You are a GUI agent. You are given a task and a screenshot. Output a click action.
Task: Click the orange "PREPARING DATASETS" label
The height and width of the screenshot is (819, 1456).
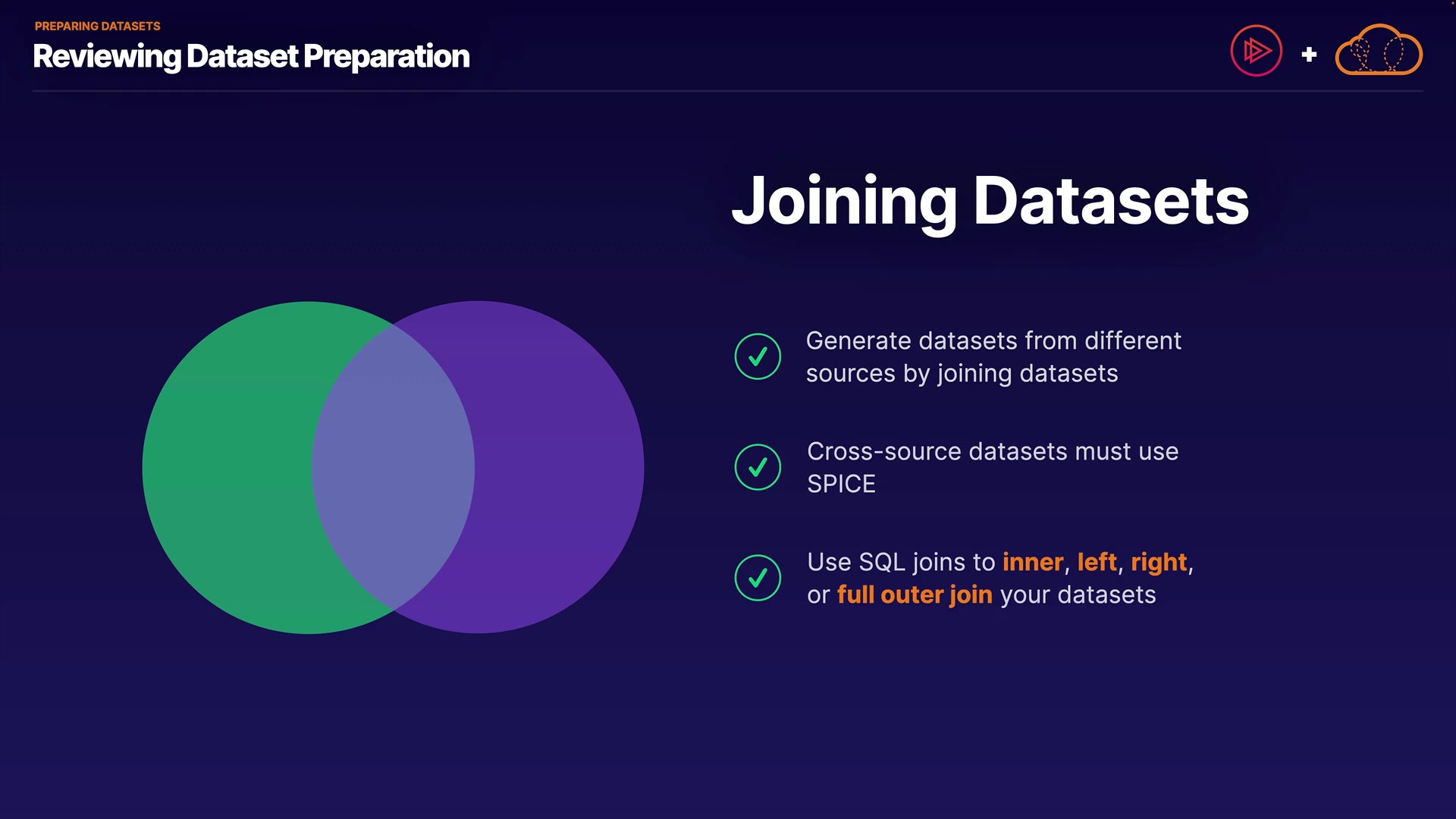[98, 27]
